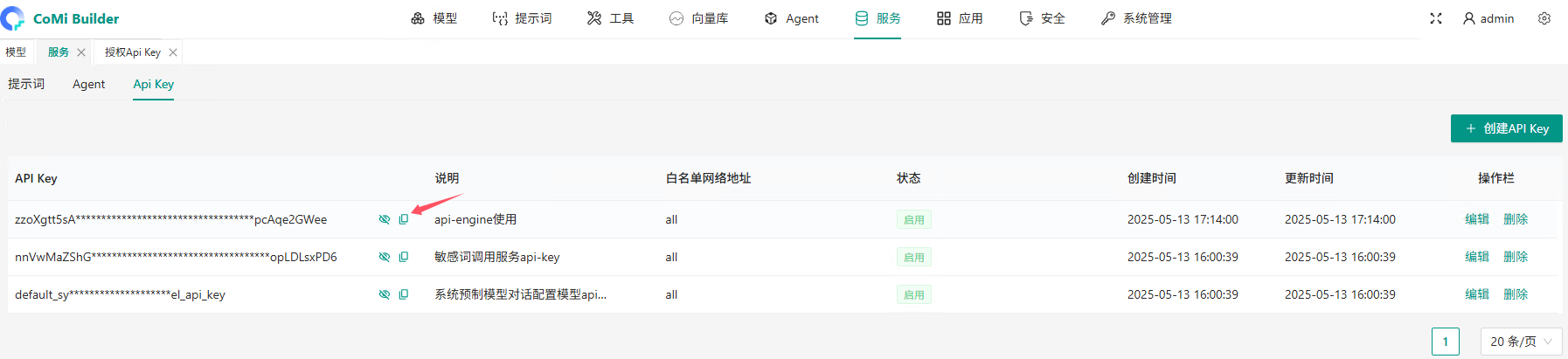Close the 服务 page tab
This screenshot has width=1568, height=359.
pyautogui.click(x=81, y=52)
